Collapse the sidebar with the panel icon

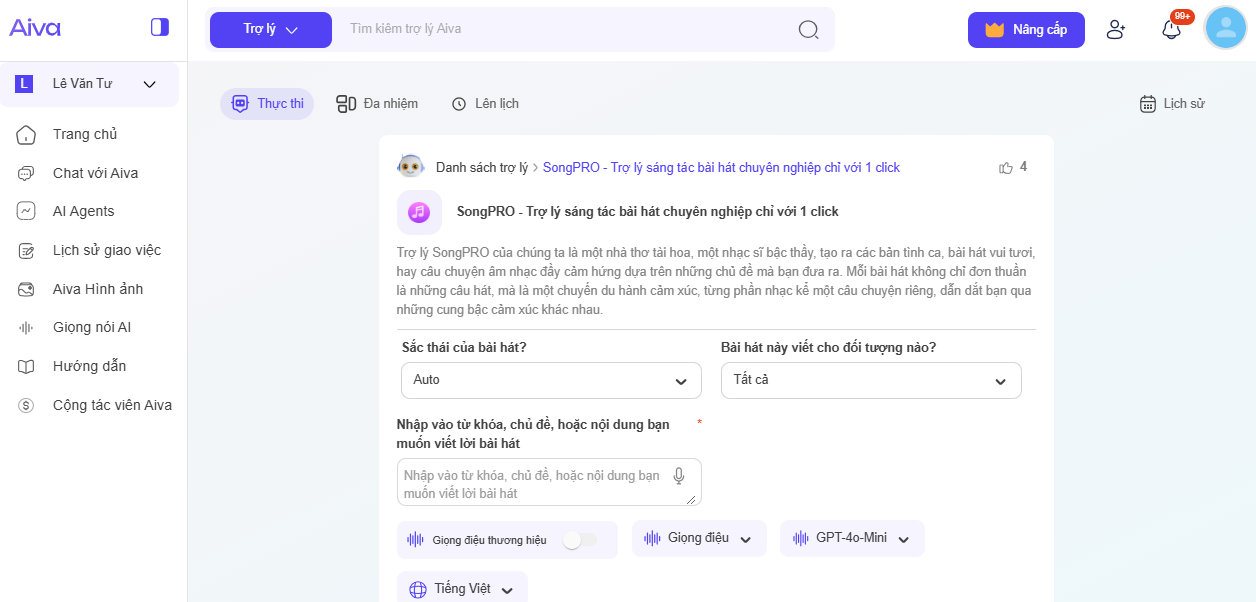[x=160, y=27]
